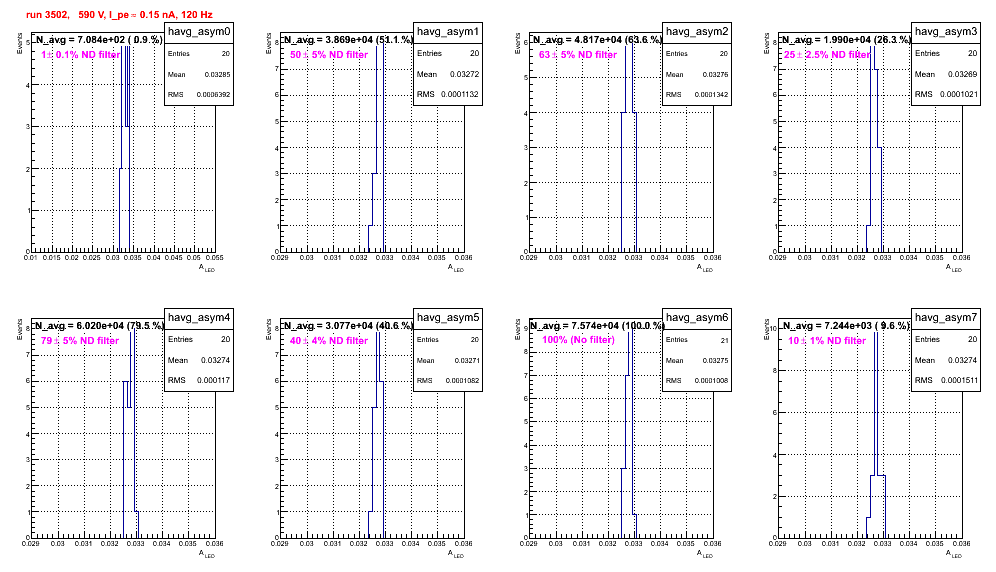
Task: Click Mean 0.03276 in havg_asym2 stats box
Action: pos(697,74)
